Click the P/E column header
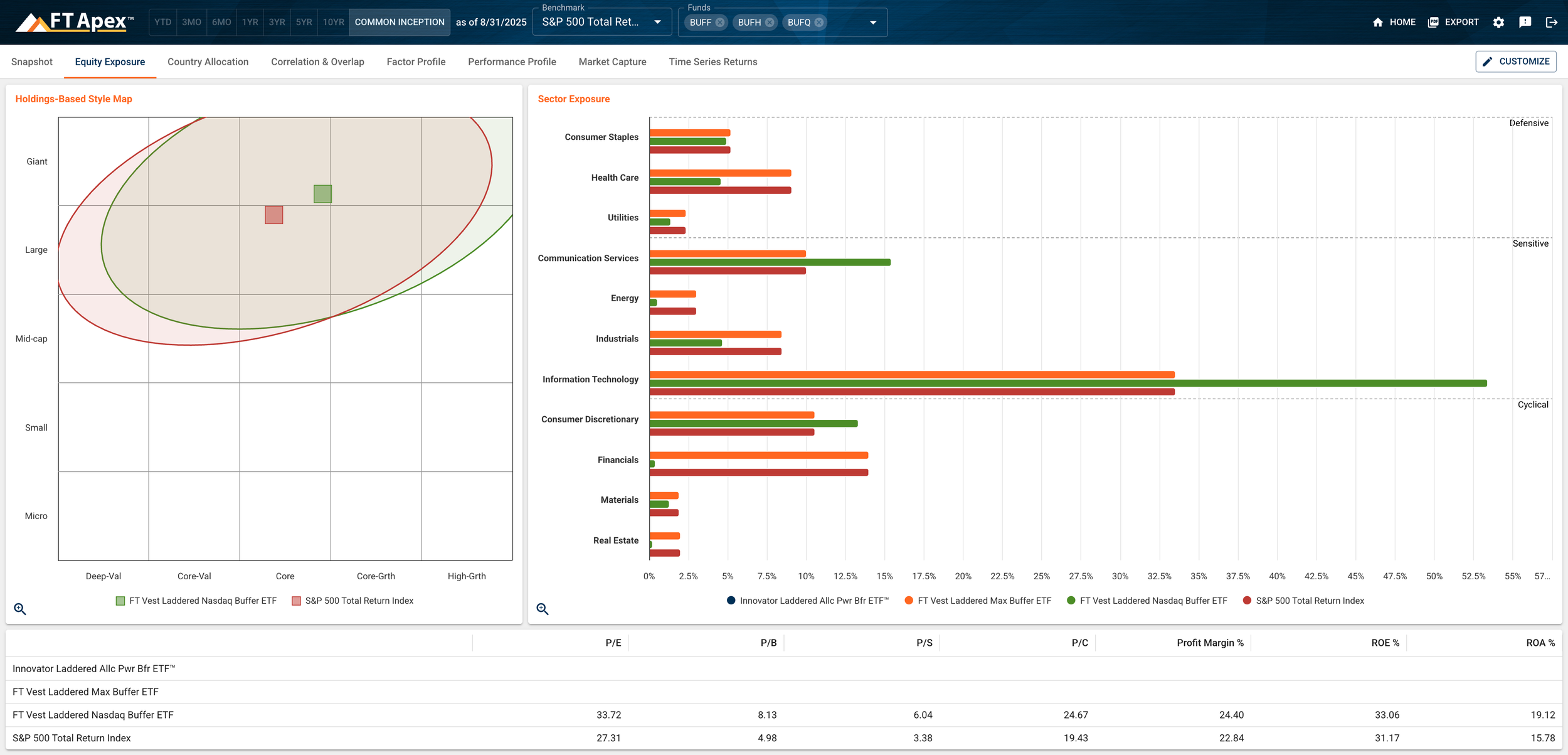The height and width of the screenshot is (755, 1568). pos(613,643)
